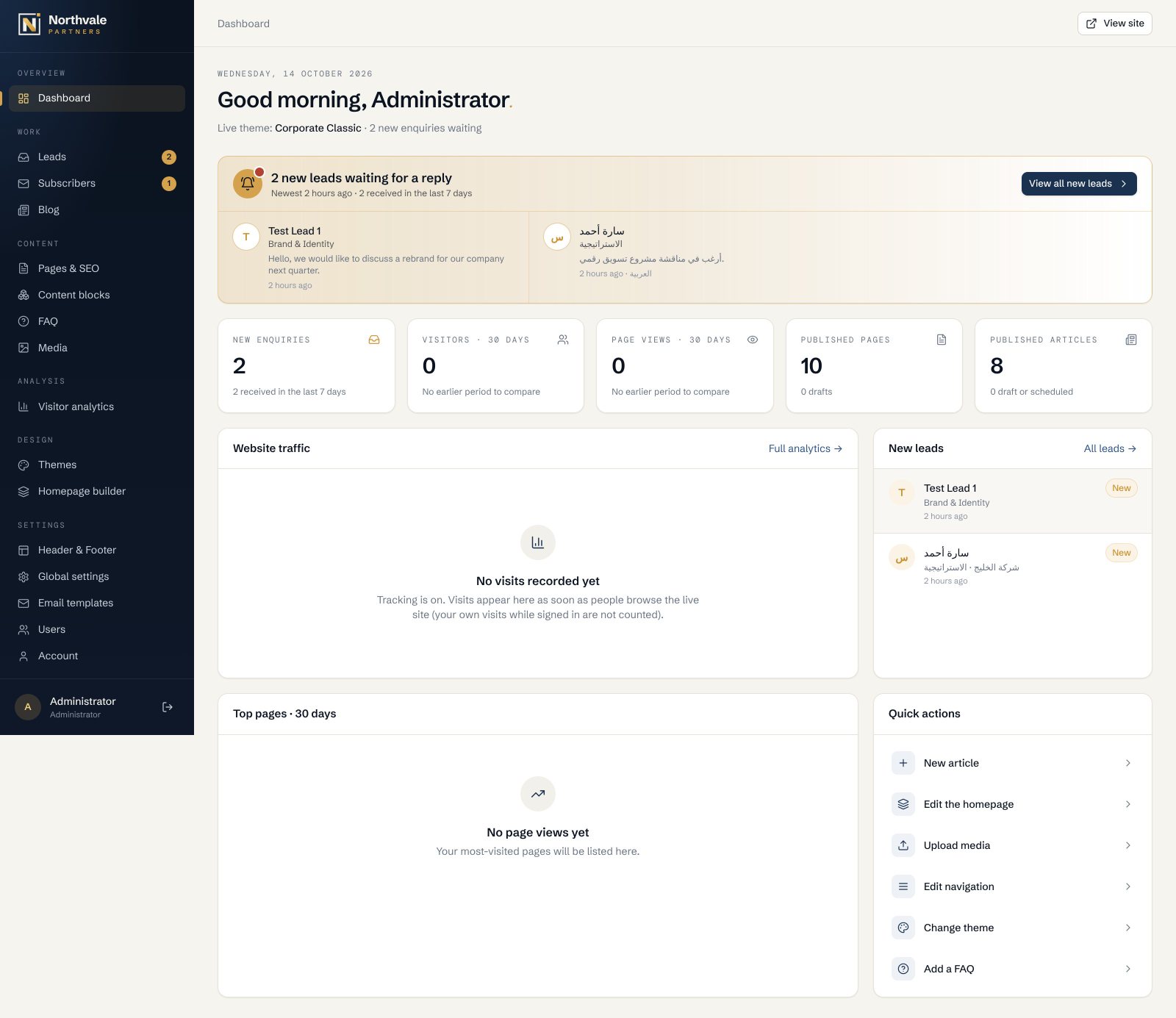Click View all new leads button

coord(1079,184)
